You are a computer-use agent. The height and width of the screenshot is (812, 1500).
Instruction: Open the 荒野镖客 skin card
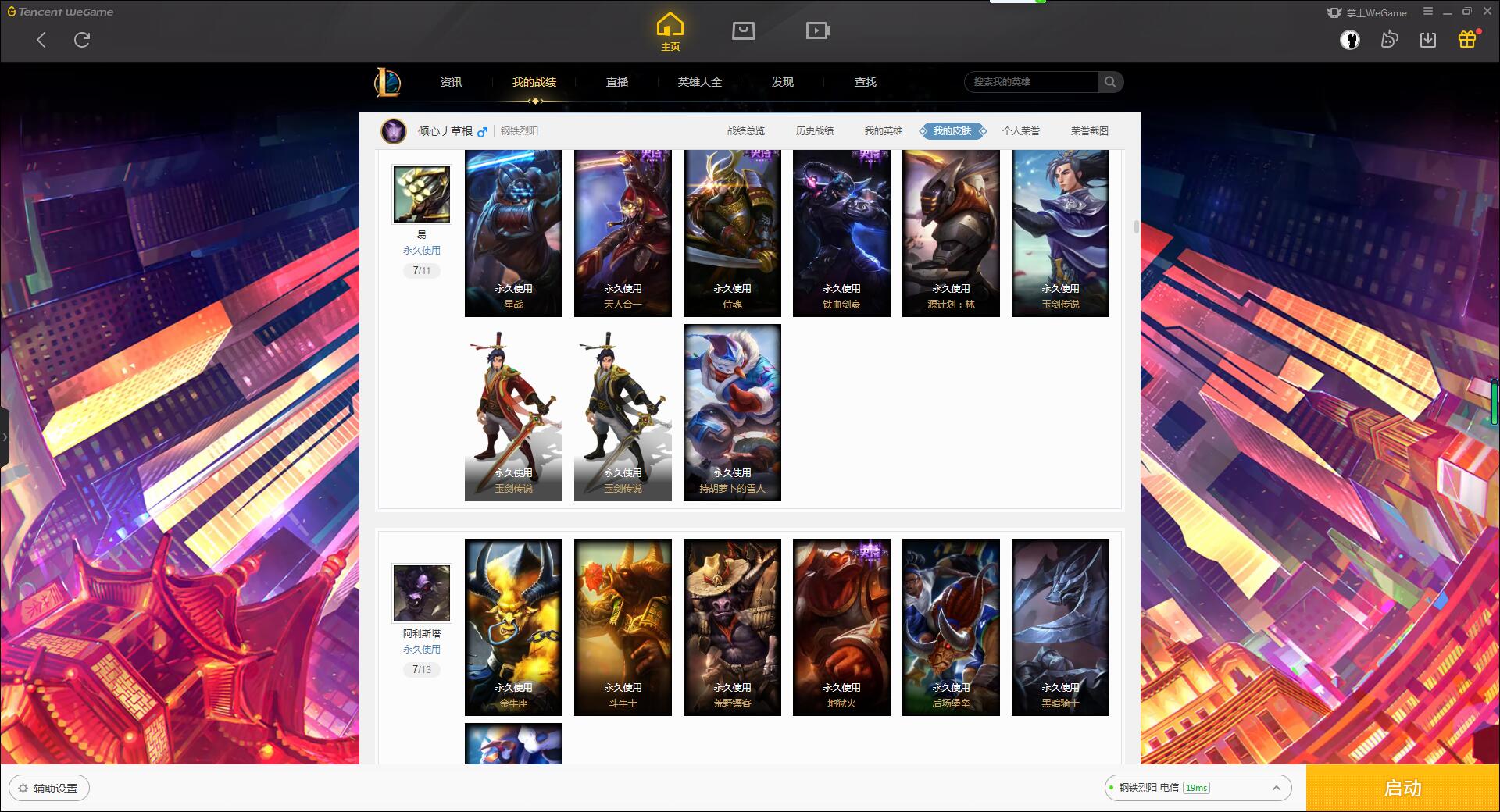coord(732,628)
